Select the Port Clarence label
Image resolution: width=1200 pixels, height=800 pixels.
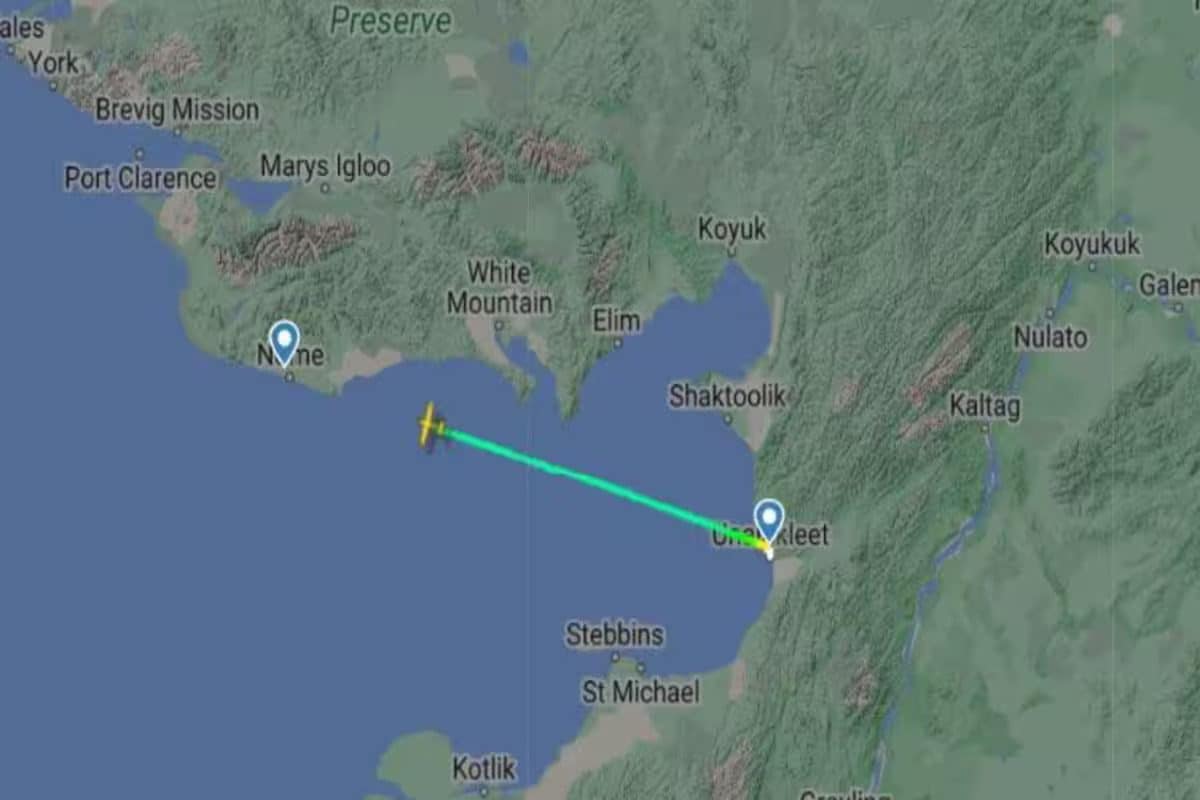(x=140, y=178)
